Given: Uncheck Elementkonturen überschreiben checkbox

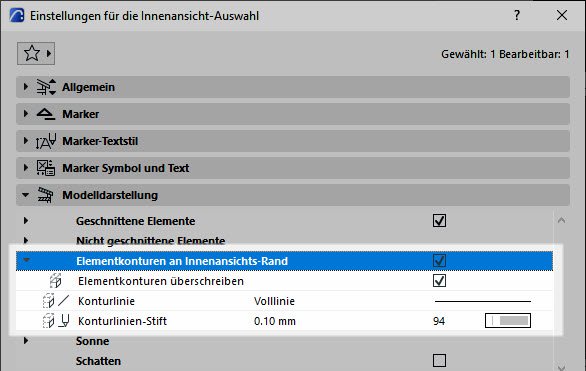Looking at the screenshot, I should click(x=439, y=281).
